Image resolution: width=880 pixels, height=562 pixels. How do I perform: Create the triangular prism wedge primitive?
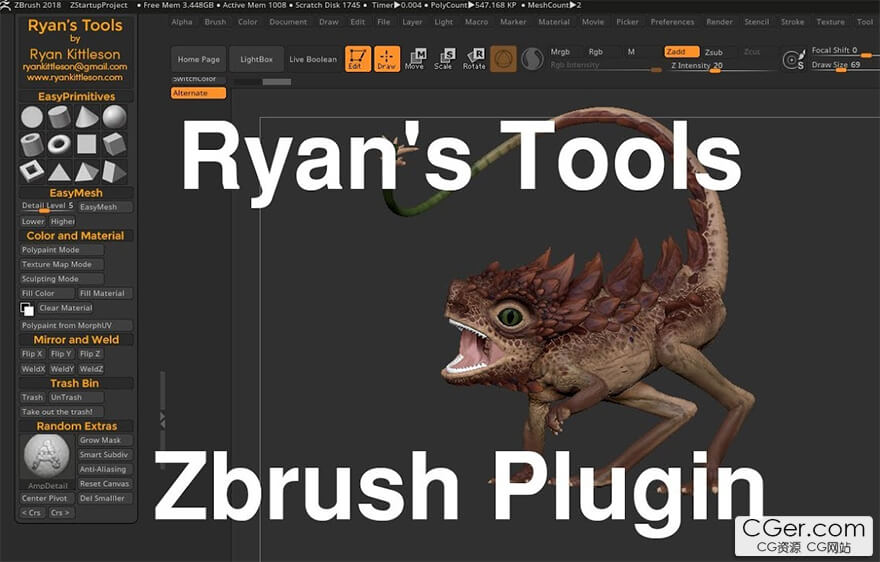click(114, 171)
